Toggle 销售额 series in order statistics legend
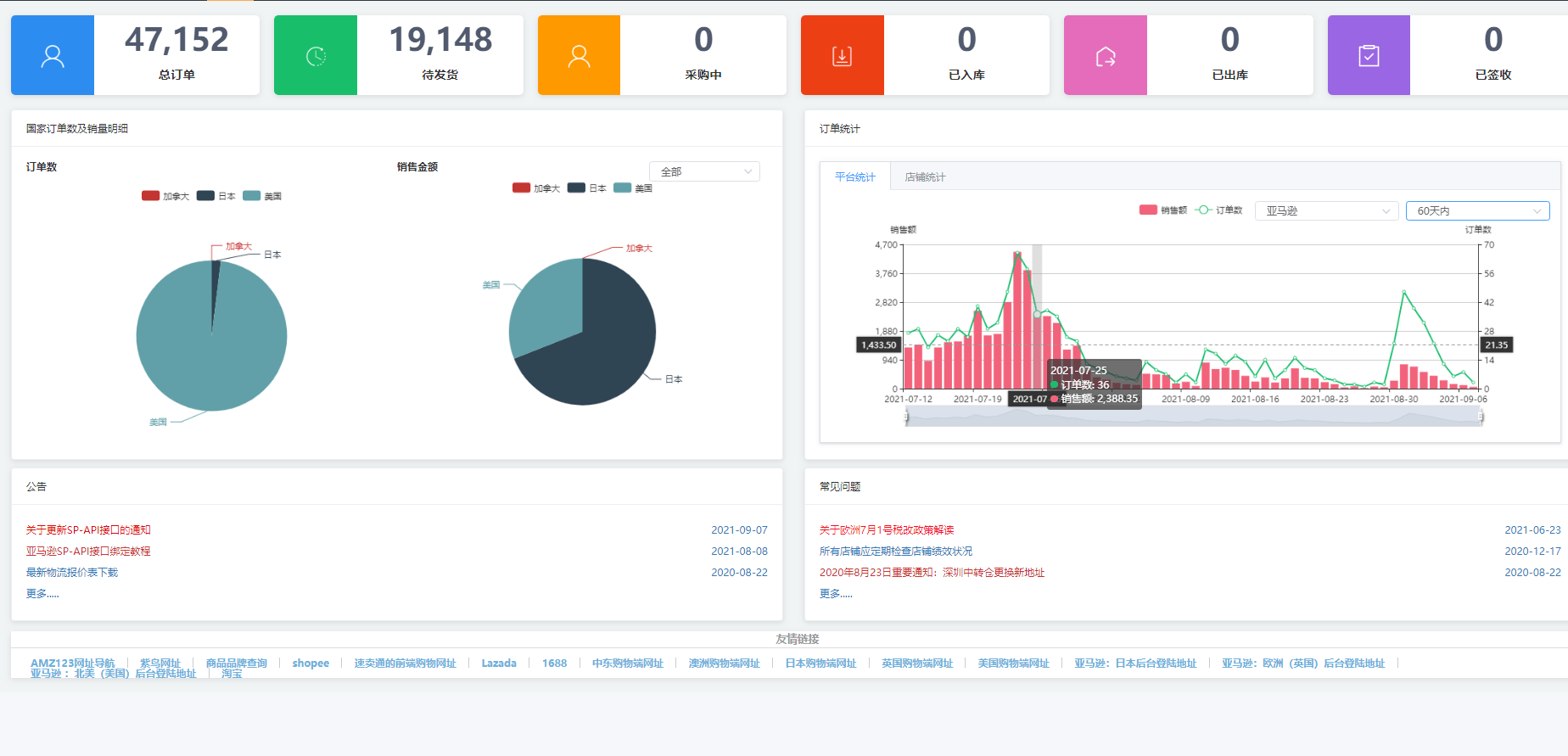This screenshot has width=1568, height=756. tap(1163, 210)
